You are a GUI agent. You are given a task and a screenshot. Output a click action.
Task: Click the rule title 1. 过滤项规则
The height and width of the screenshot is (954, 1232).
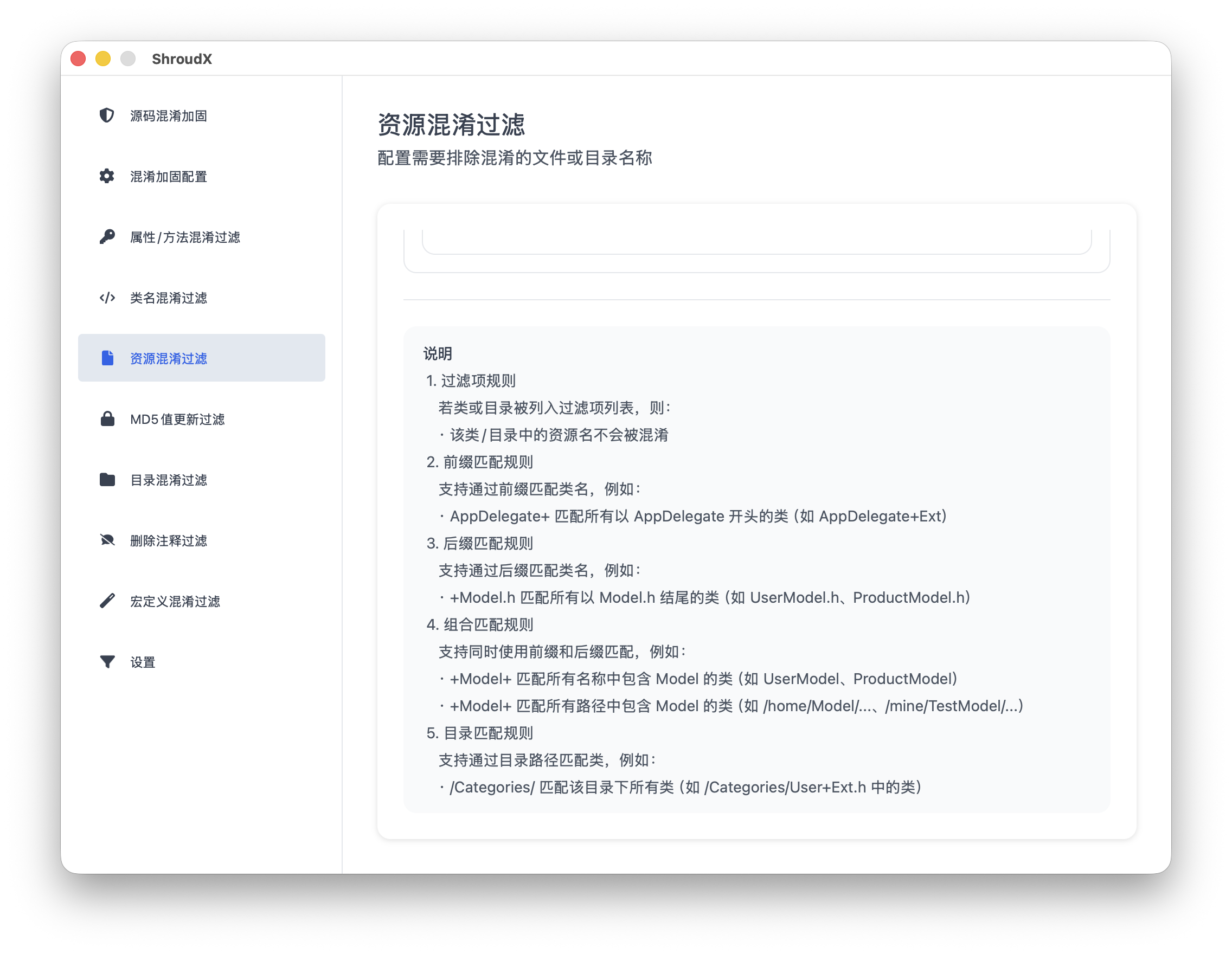click(471, 381)
